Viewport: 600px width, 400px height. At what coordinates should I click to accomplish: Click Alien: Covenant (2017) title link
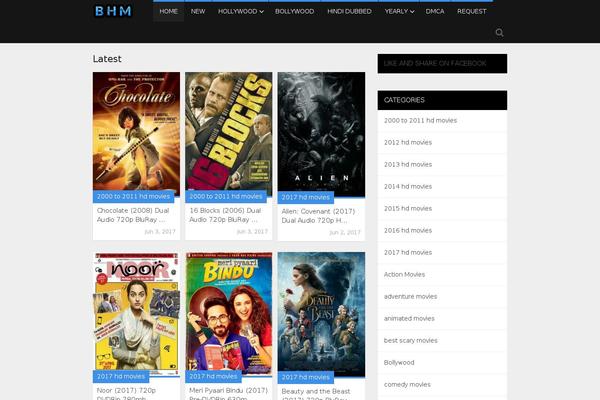[x=318, y=216]
